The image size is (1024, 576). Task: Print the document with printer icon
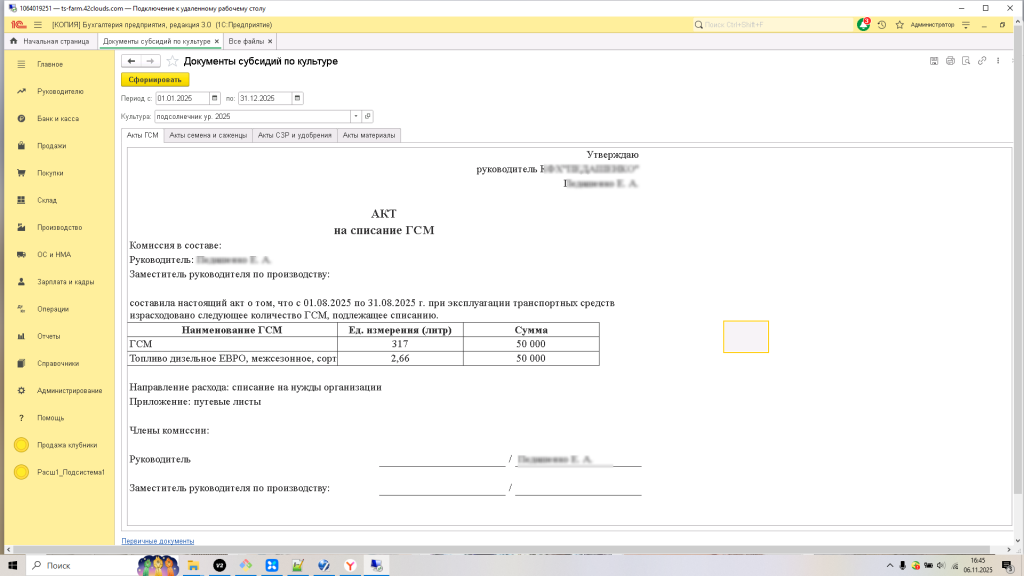point(950,61)
